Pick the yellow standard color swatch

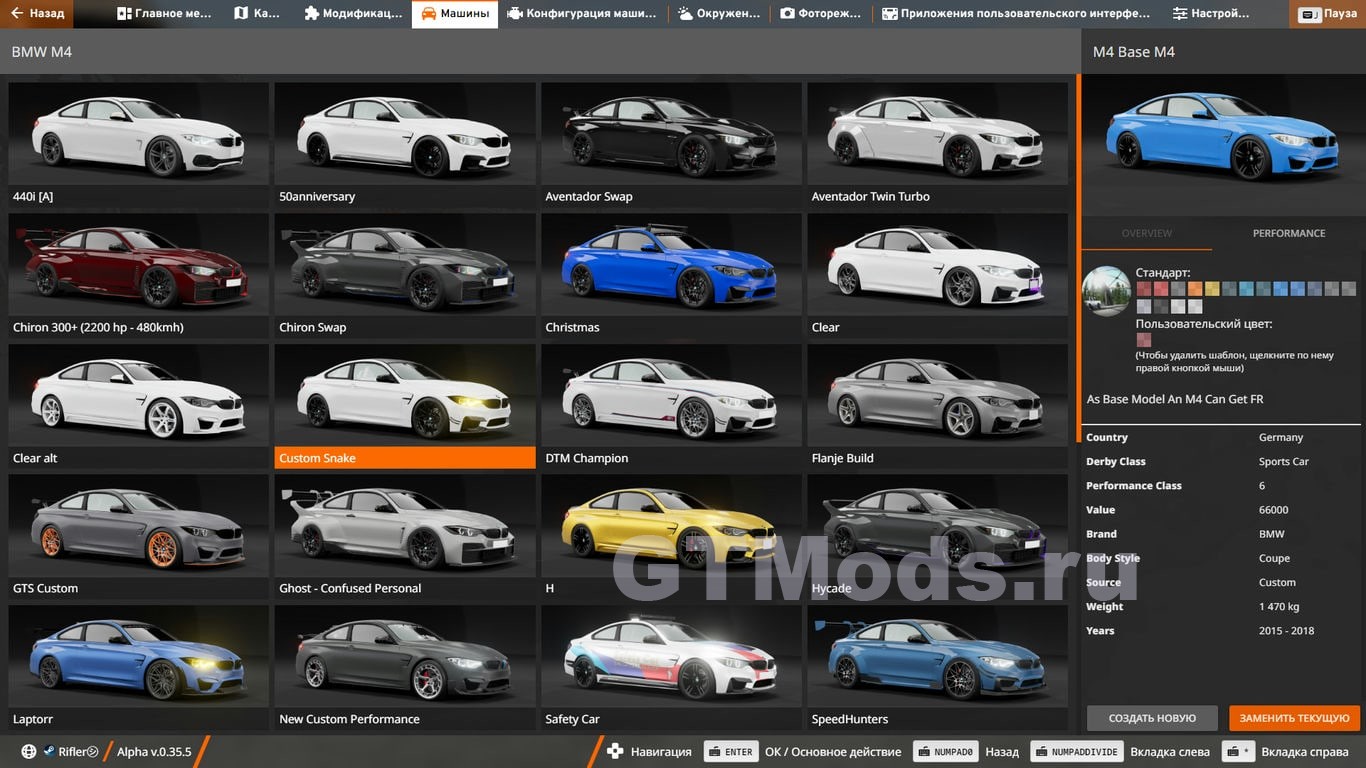tap(1212, 289)
